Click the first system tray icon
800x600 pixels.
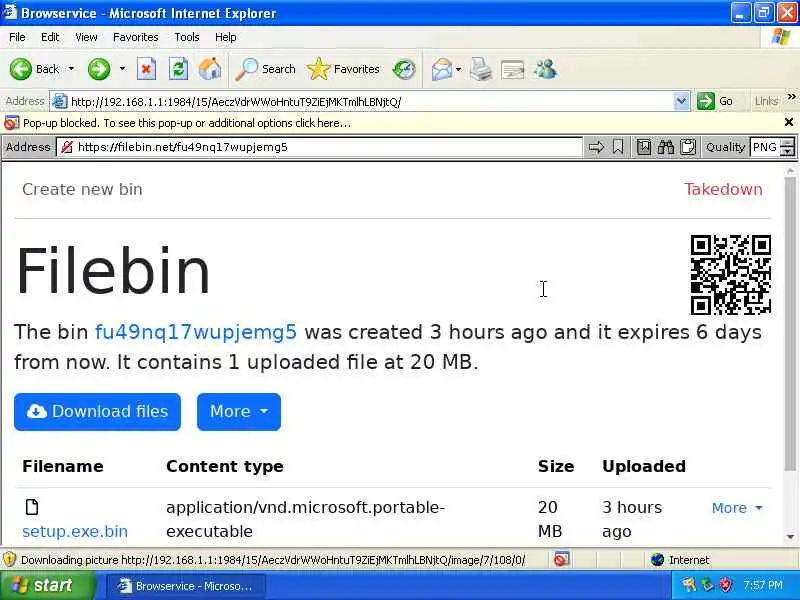point(689,585)
